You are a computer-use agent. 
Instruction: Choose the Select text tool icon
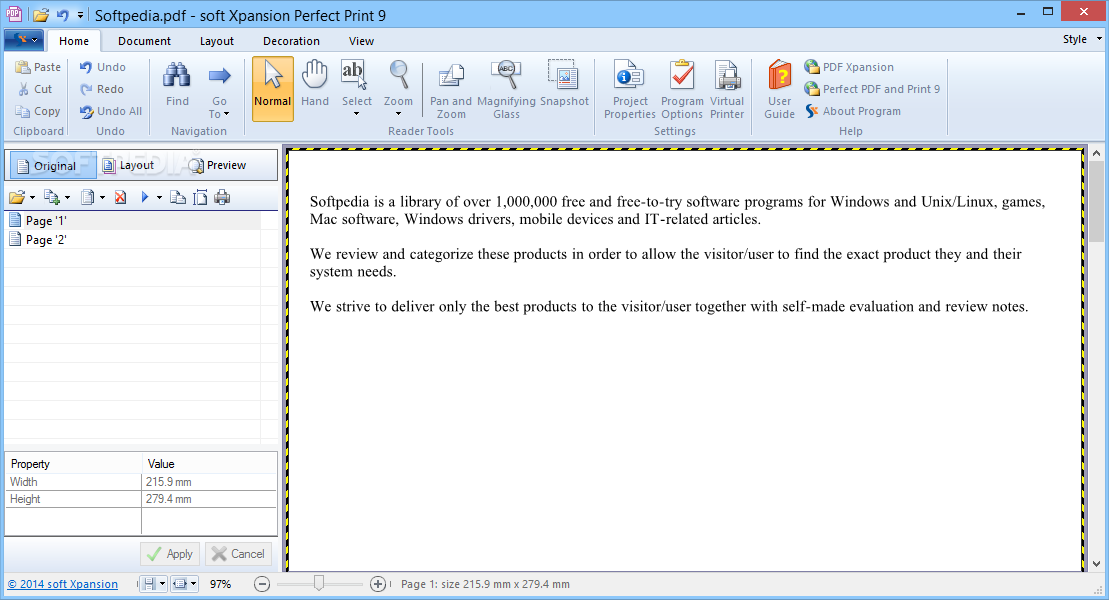point(355,75)
